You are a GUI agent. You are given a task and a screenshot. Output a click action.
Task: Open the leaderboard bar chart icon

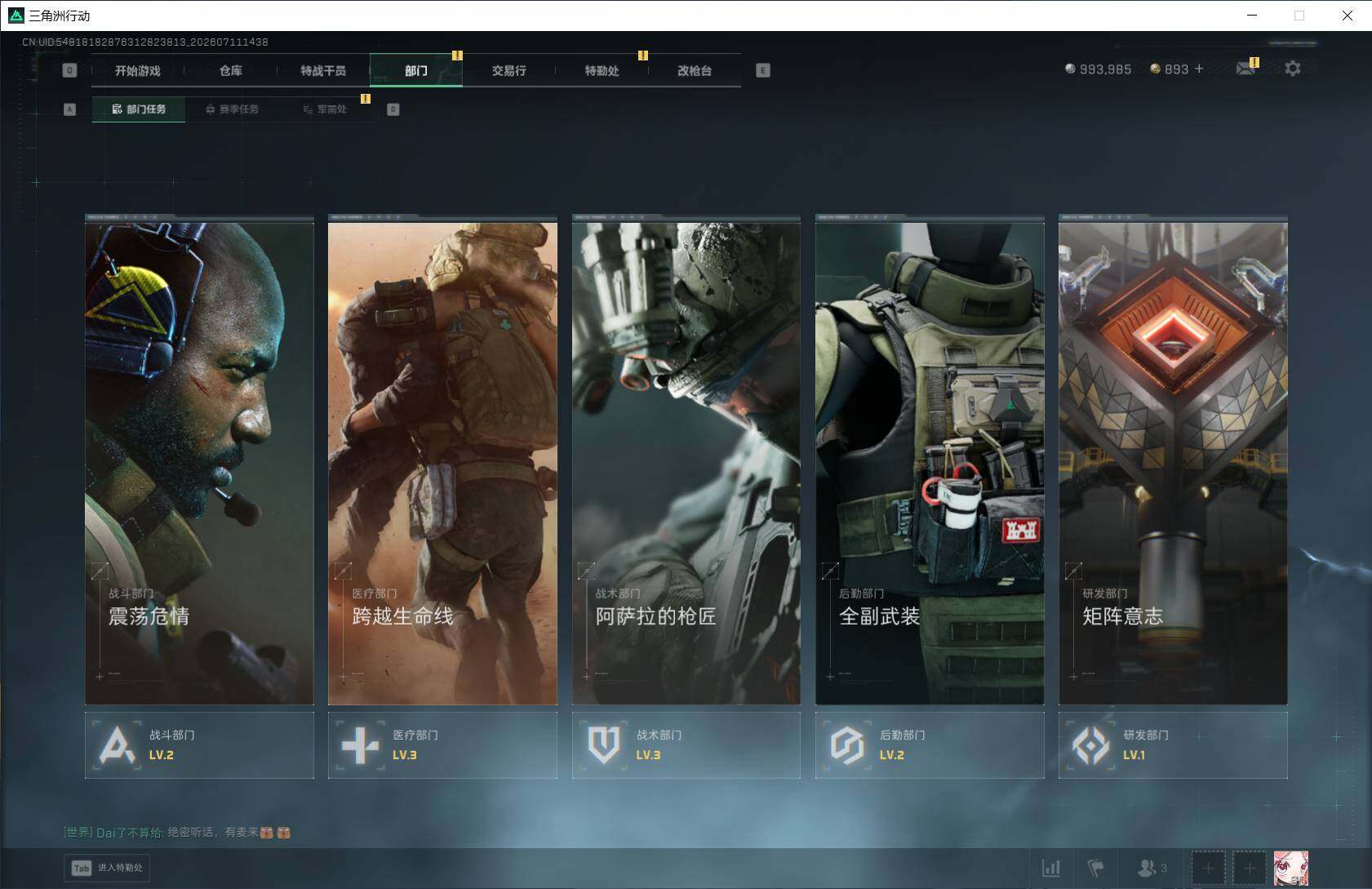(x=1051, y=868)
